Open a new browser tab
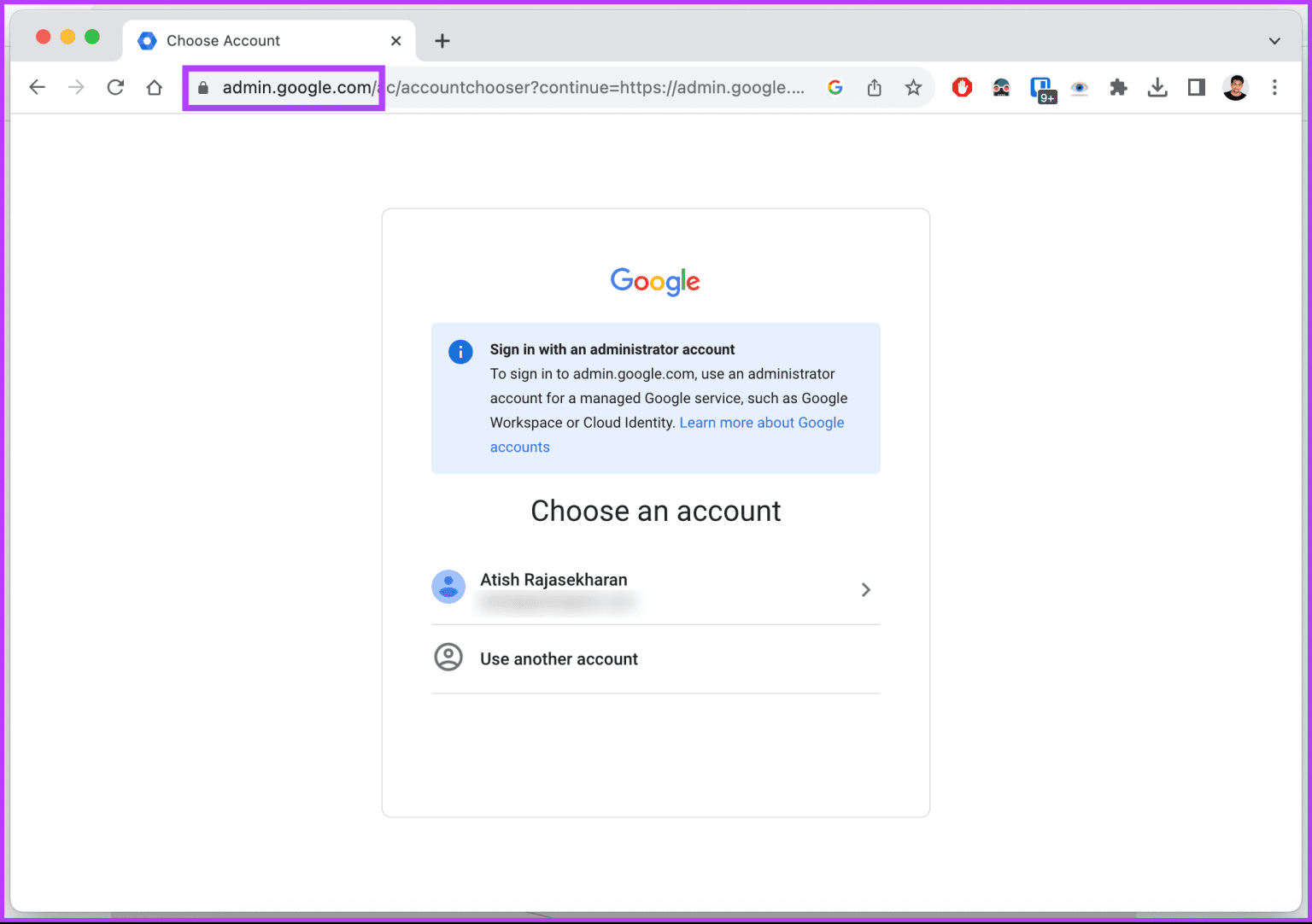The image size is (1312, 924). click(x=442, y=40)
